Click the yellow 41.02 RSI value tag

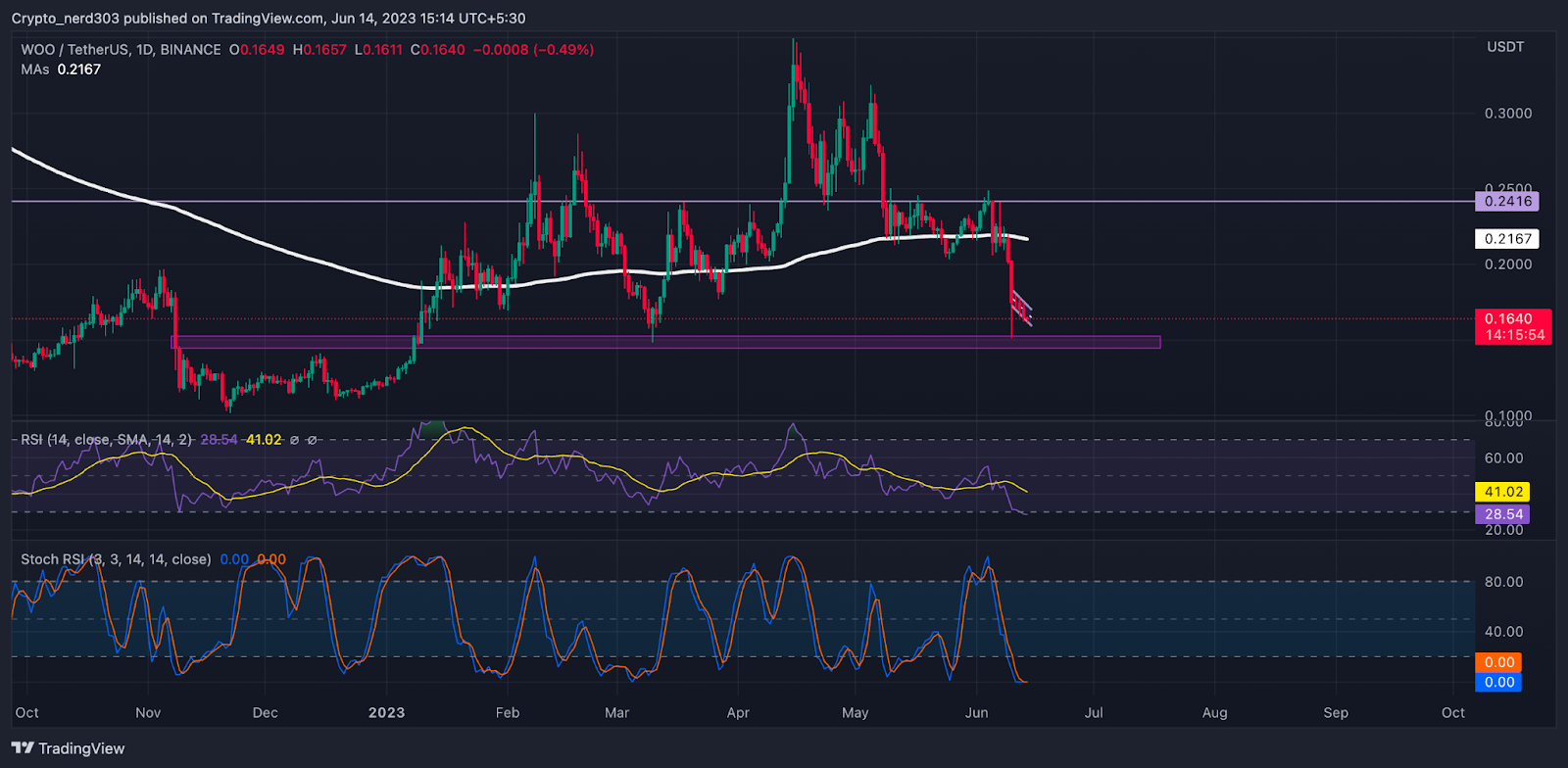pos(1502,492)
